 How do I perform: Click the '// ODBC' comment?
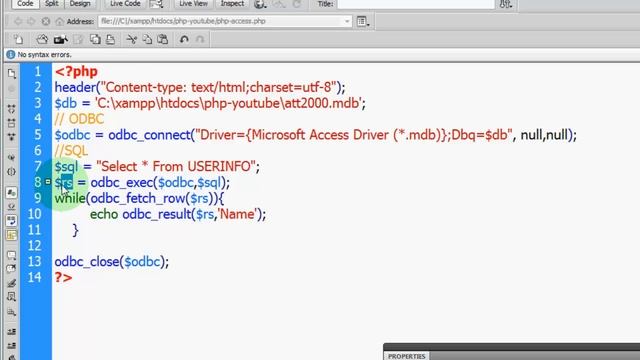pyautogui.click(x=79, y=119)
